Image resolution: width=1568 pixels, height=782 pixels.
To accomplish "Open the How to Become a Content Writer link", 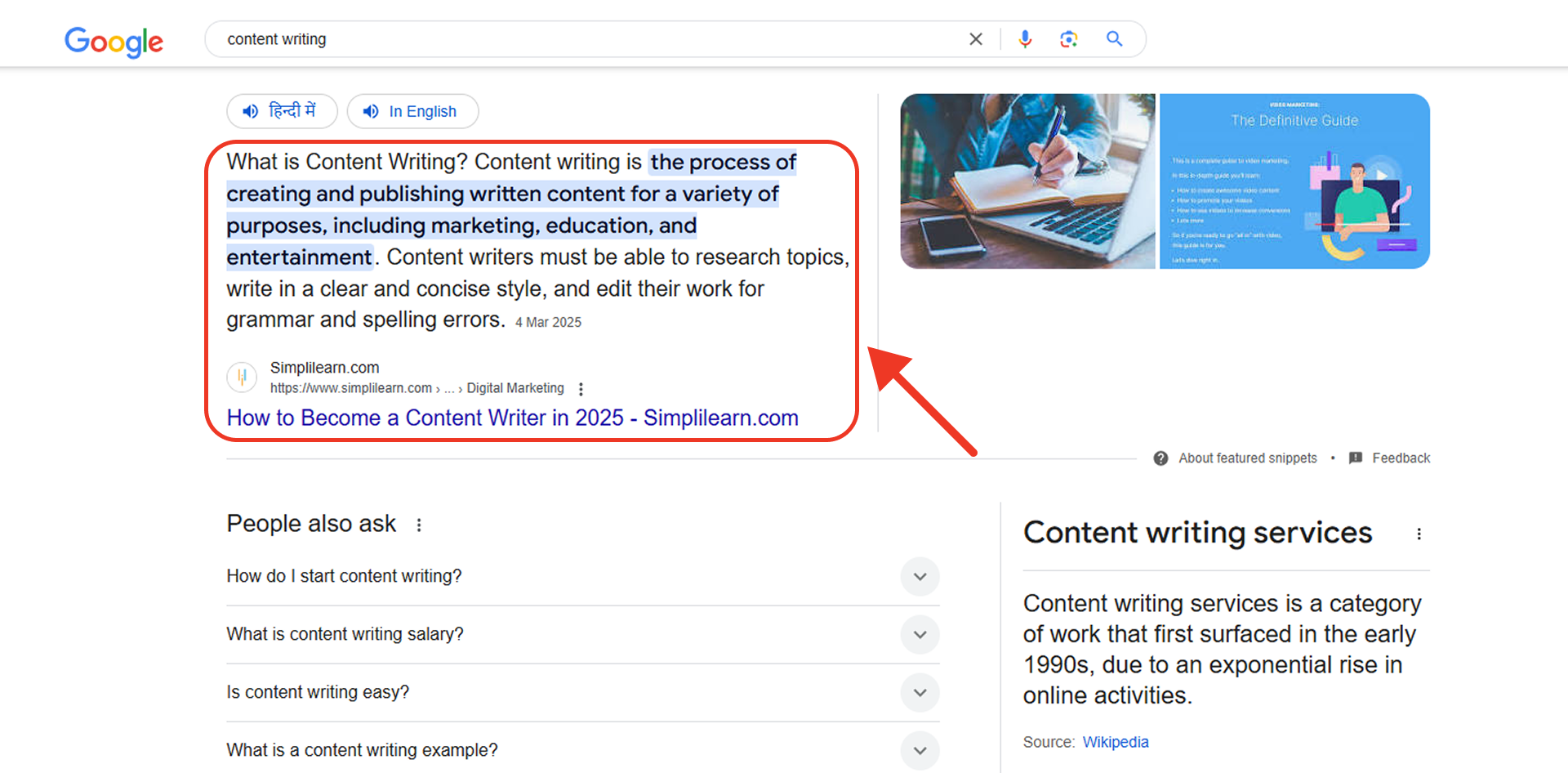I will point(512,418).
